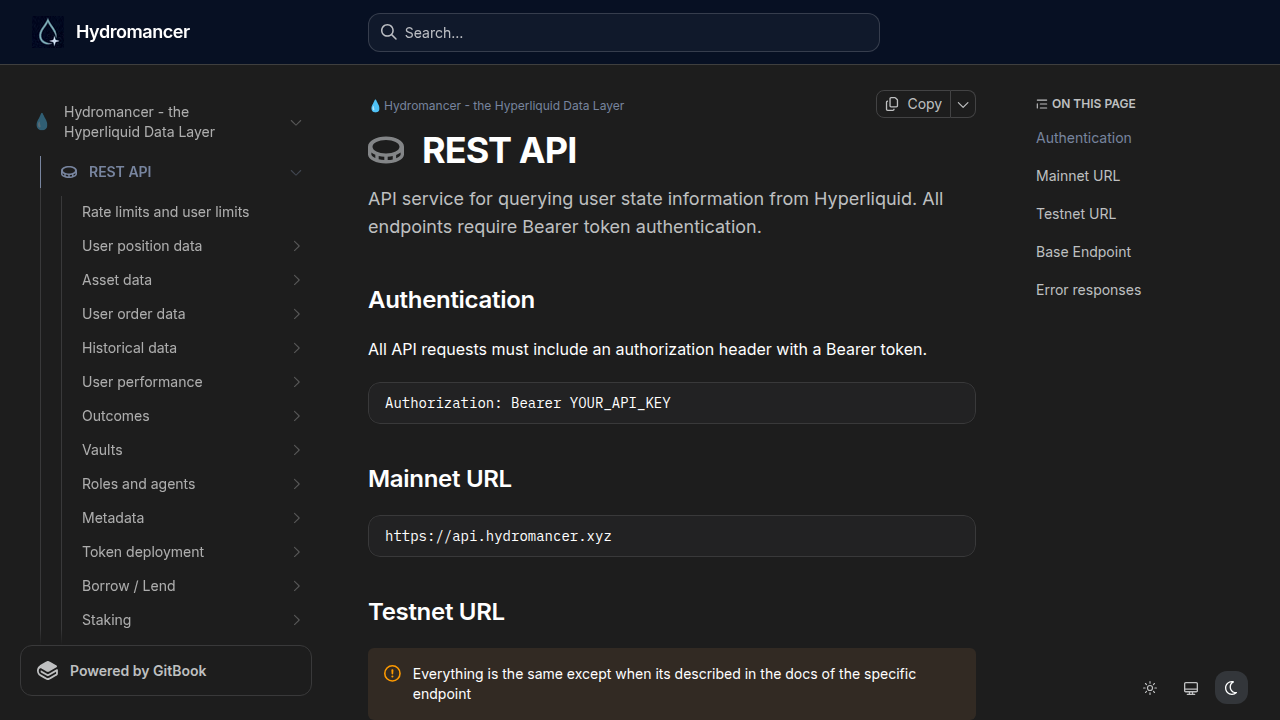Screen dimensions: 1280x720
Task: Collapse the REST API sidebar section
Action: (x=296, y=172)
